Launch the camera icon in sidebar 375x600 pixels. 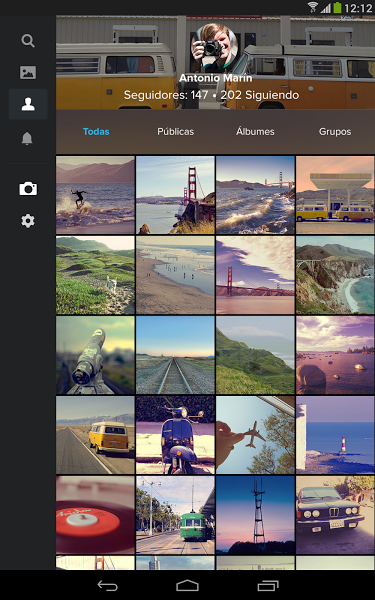pyautogui.click(x=28, y=189)
